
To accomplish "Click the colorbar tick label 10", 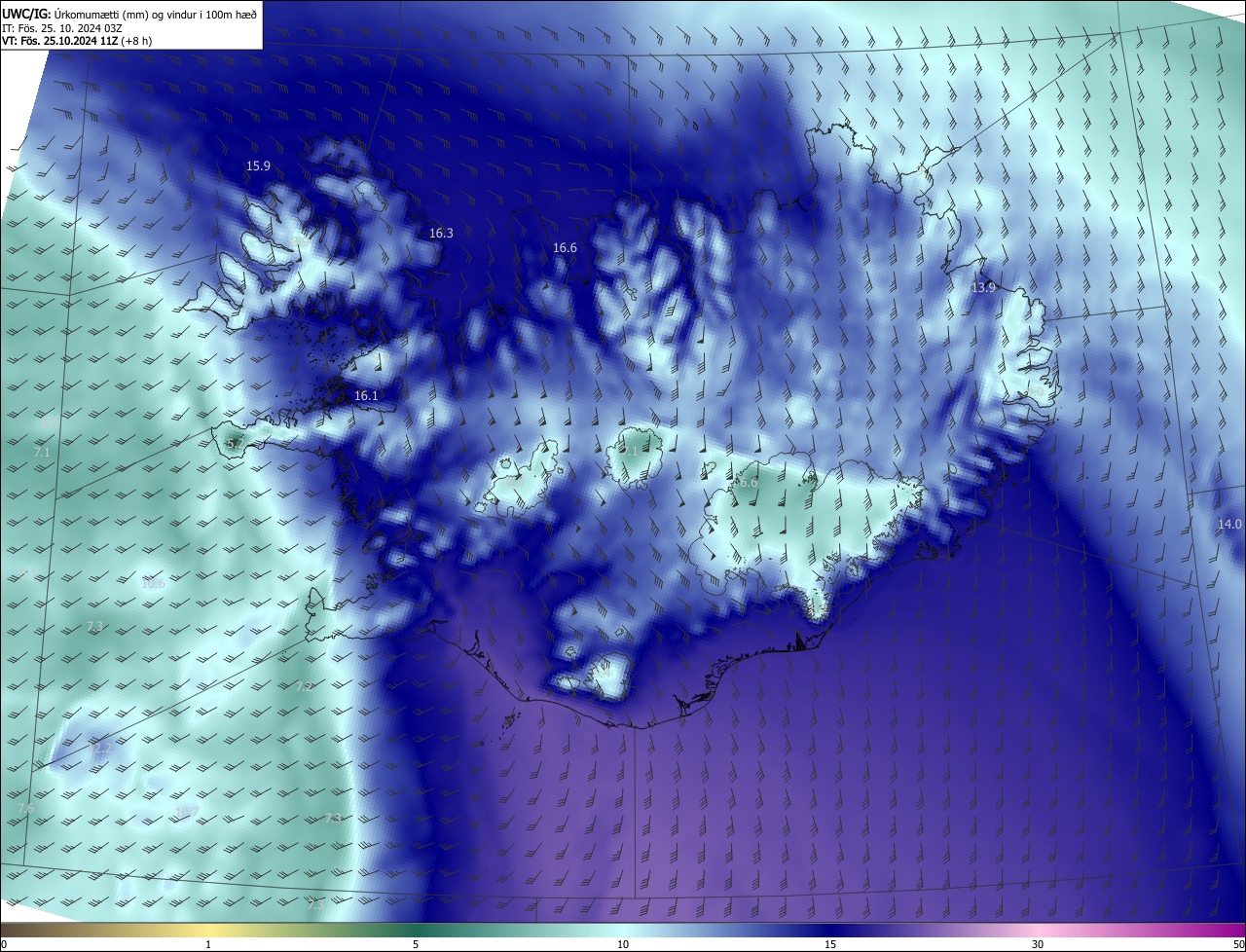I will (x=623, y=944).
